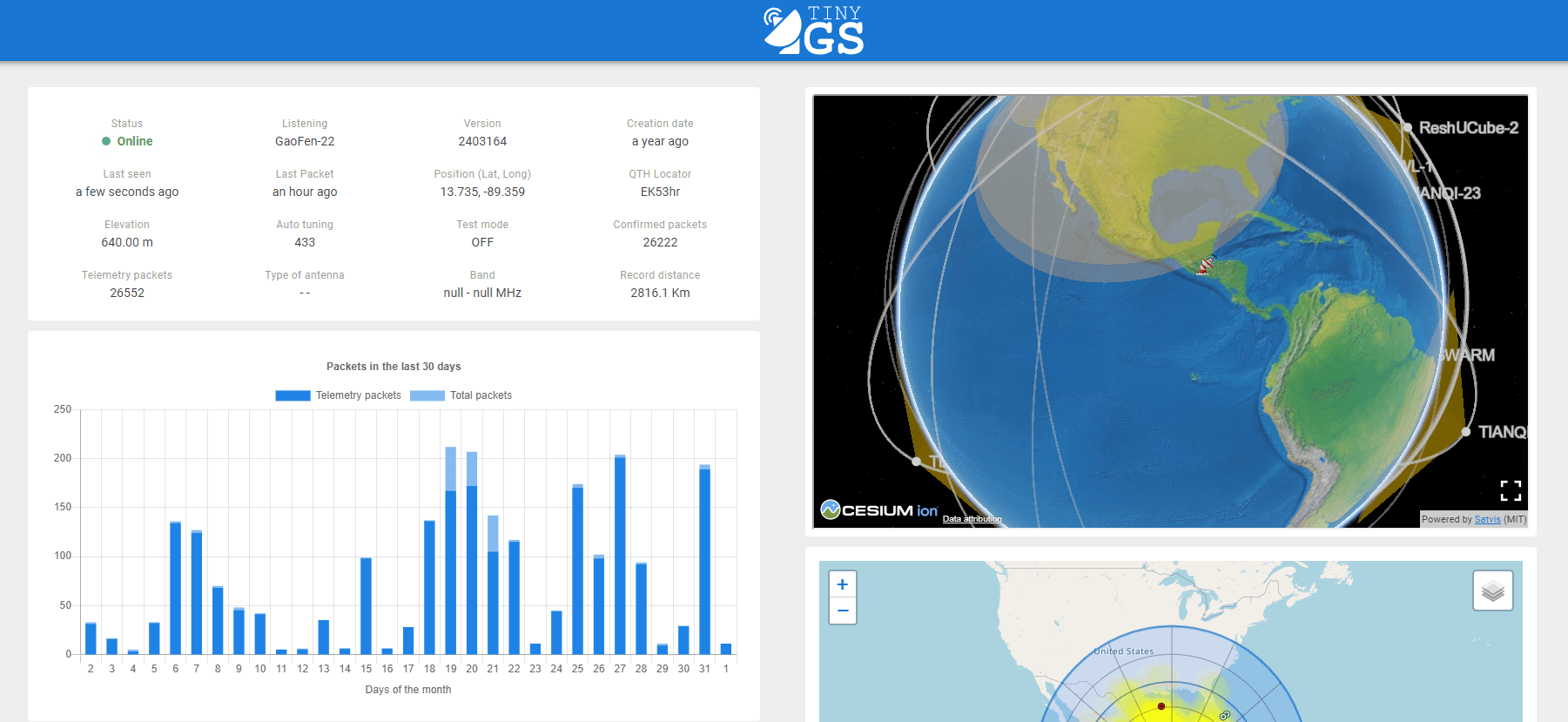Click the Listening value GaoFen-22
The image size is (1568, 722).
(305, 141)
